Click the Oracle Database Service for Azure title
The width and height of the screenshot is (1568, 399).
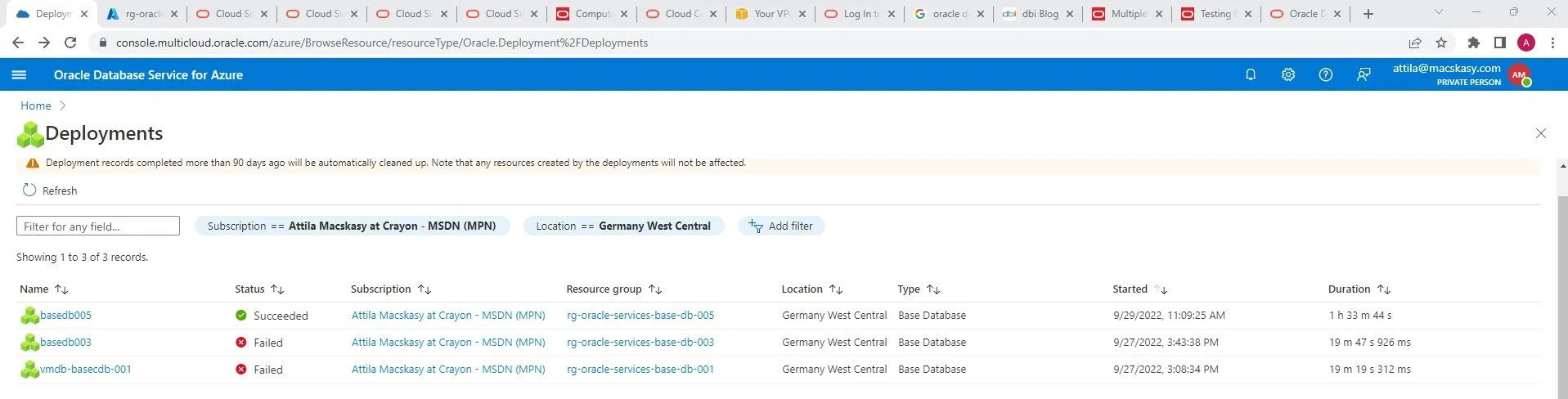click(148, 74)
